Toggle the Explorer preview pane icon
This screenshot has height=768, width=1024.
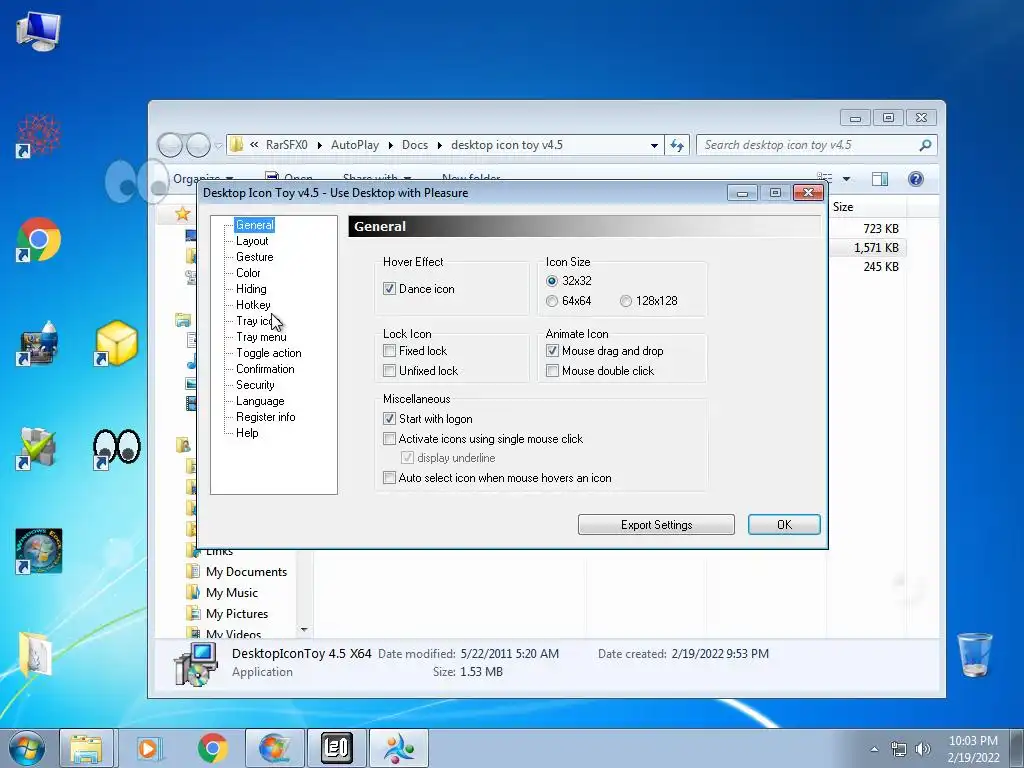(x=880, y=179)
